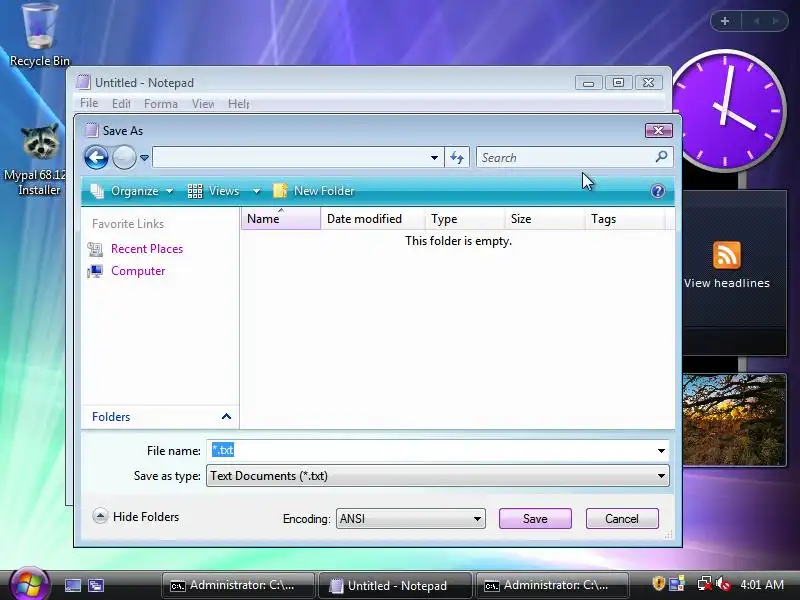800x600 pixels.
Task: Minimize the Notepad window
Action: click(588, 83)
